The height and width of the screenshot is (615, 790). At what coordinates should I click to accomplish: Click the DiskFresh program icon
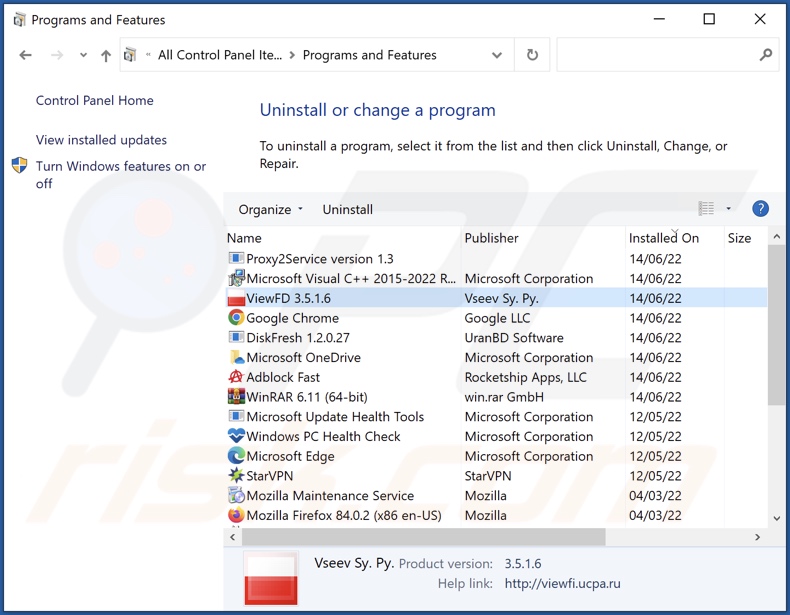[x=236, y=337]
